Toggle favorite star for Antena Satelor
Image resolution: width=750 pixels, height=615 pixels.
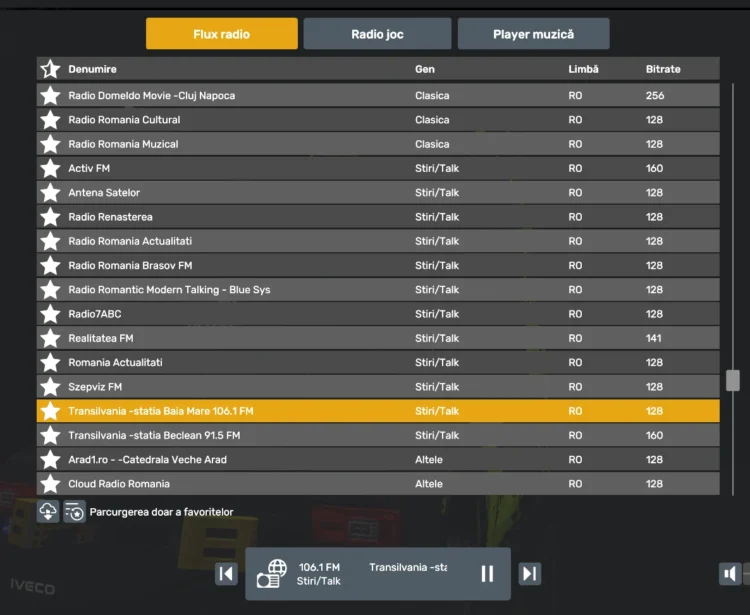[x=50, y=192]
